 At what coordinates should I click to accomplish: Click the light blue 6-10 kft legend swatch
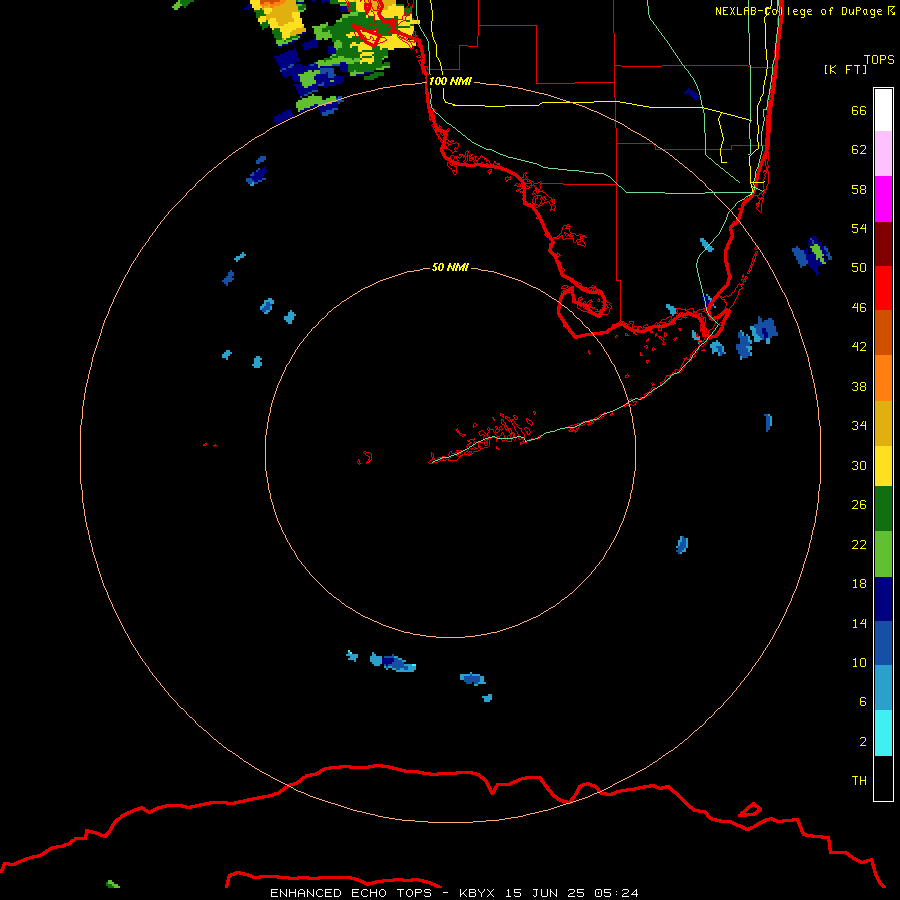[x=883, y=688]
